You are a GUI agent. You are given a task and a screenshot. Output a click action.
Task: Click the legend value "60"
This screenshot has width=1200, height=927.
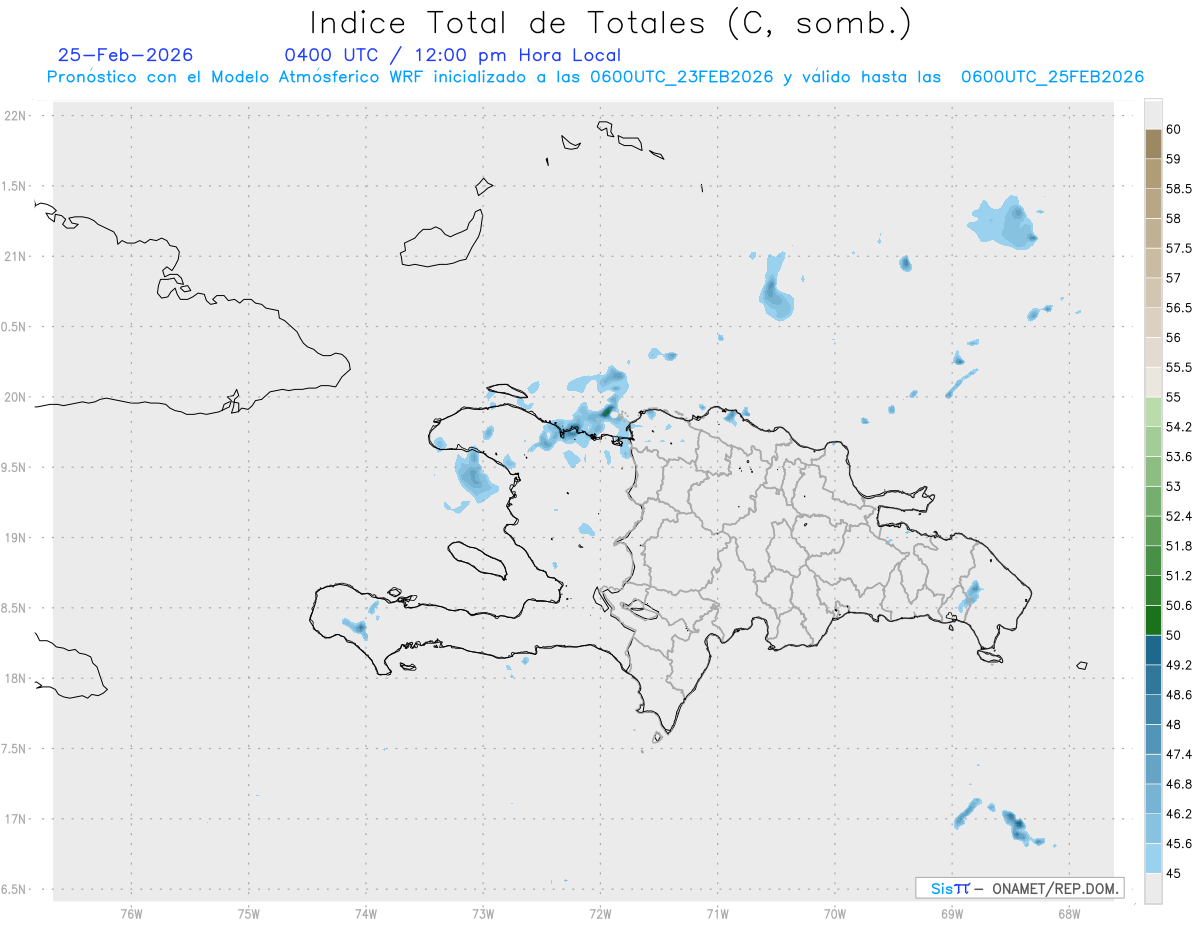[1173, 129]
